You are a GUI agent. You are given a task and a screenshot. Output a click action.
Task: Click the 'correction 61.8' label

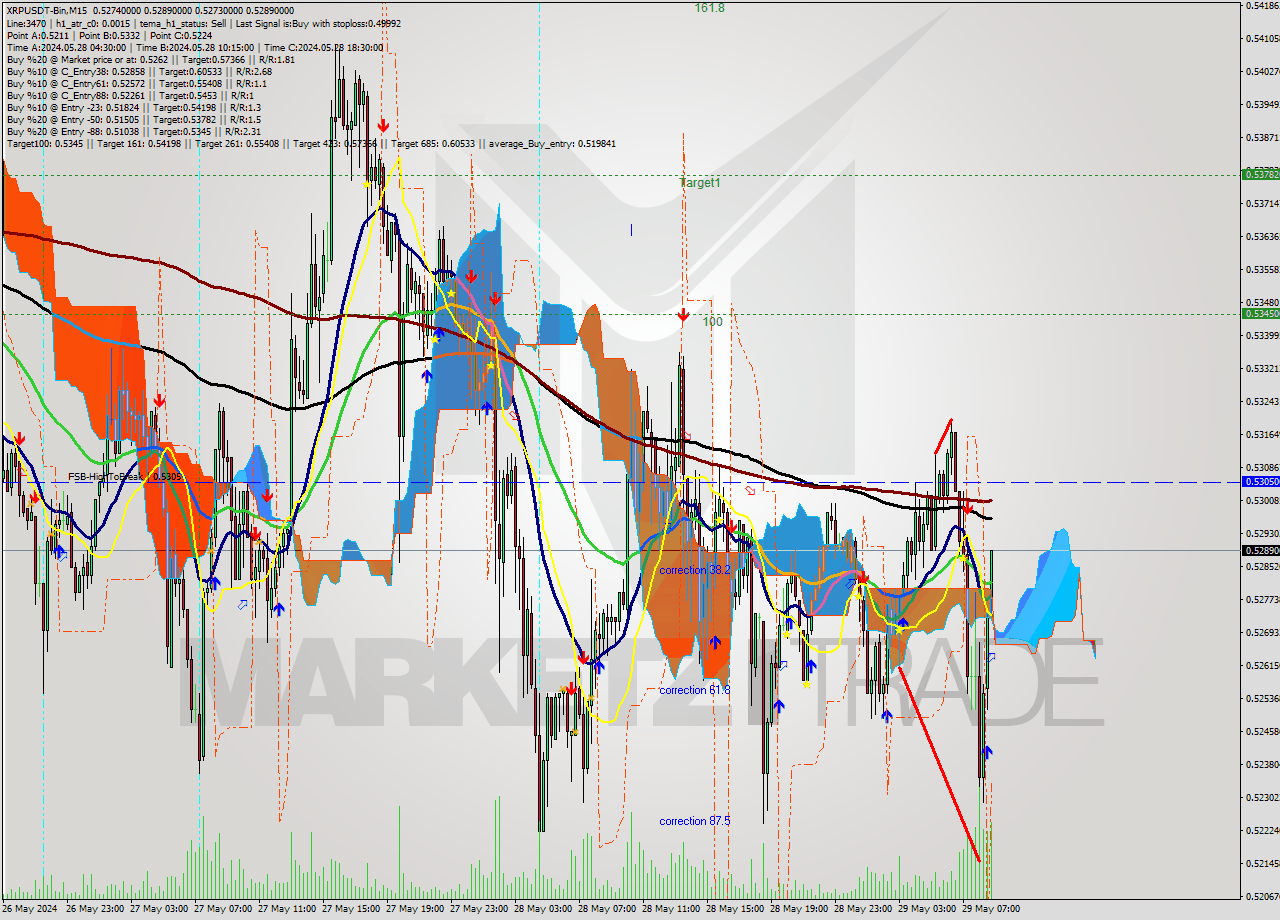[695, 690]
